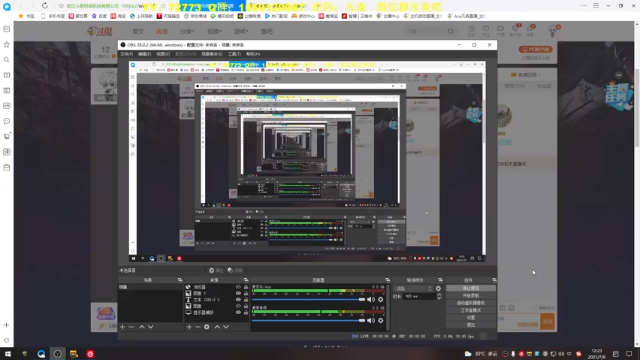640x360 pixels.
Task: Open the 文件(F) menu in OBS
Action: [127, 54]
